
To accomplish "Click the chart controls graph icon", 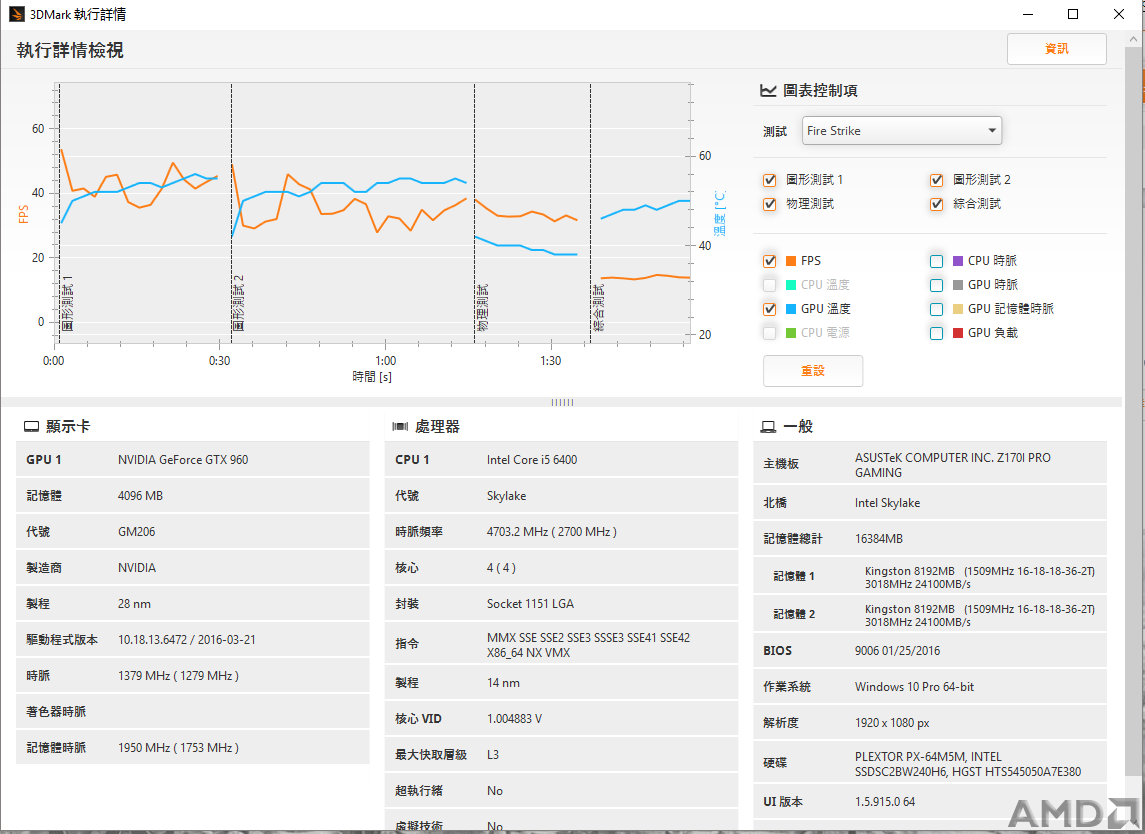I will [768, 91].
